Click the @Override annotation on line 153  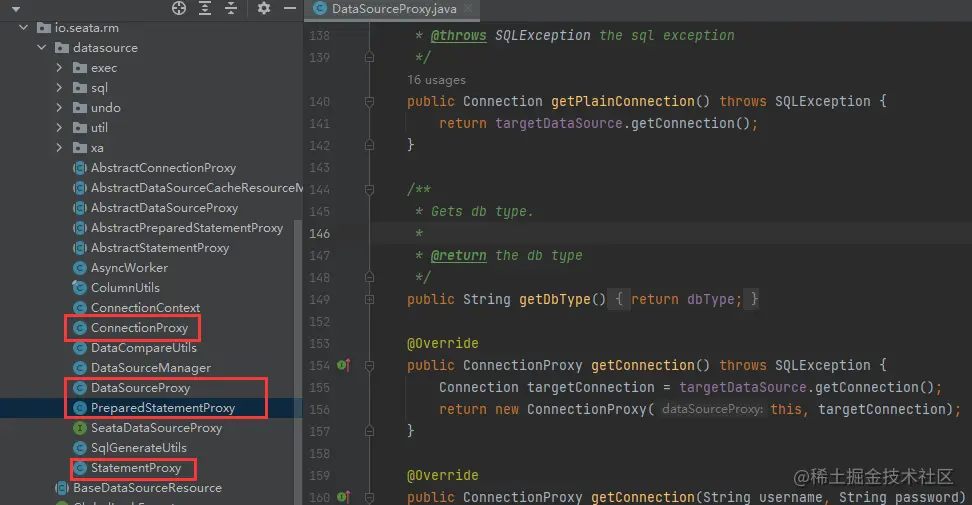coord(443,343)
